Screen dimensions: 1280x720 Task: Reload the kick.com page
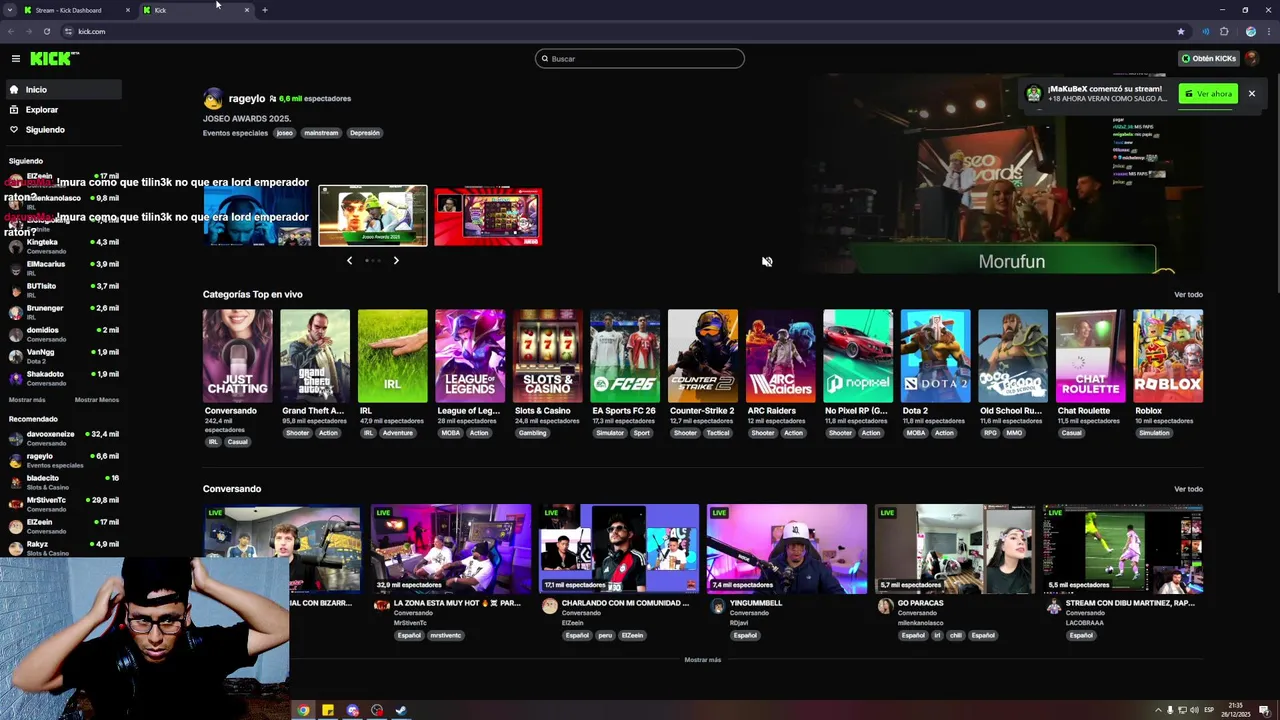(46, 31)
